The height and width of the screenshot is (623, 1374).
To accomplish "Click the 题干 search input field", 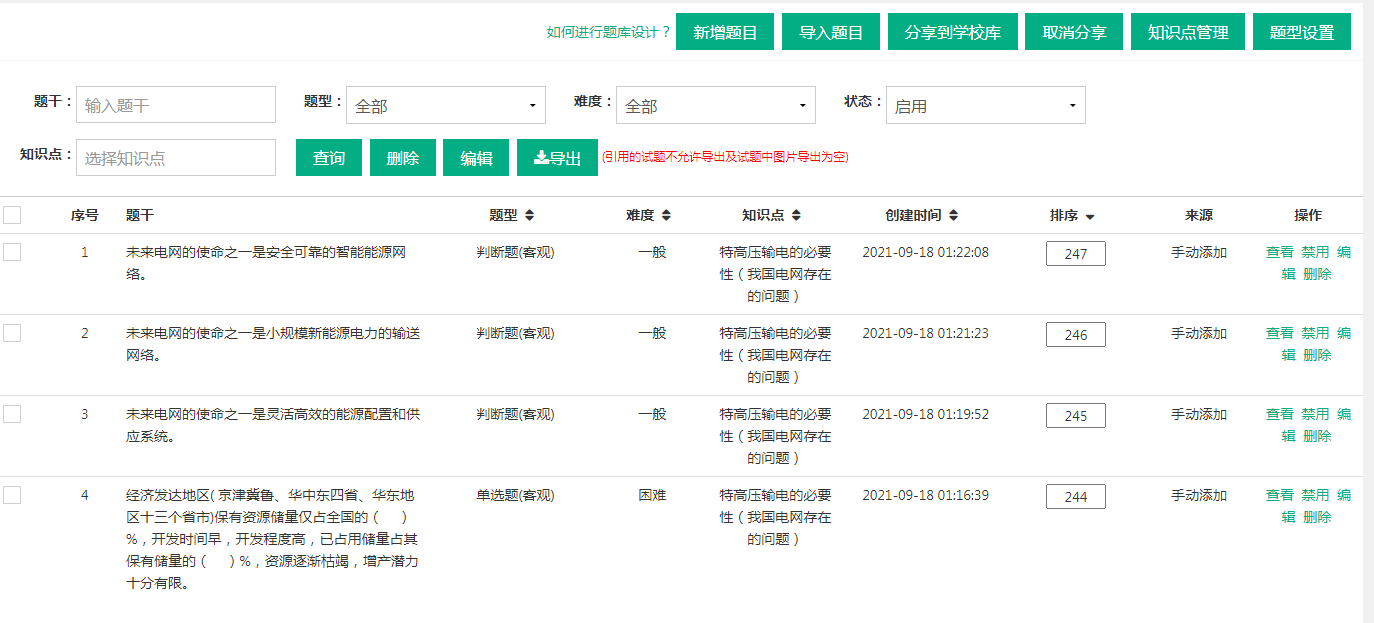I will pyautogui.click(x=176, y=105).
